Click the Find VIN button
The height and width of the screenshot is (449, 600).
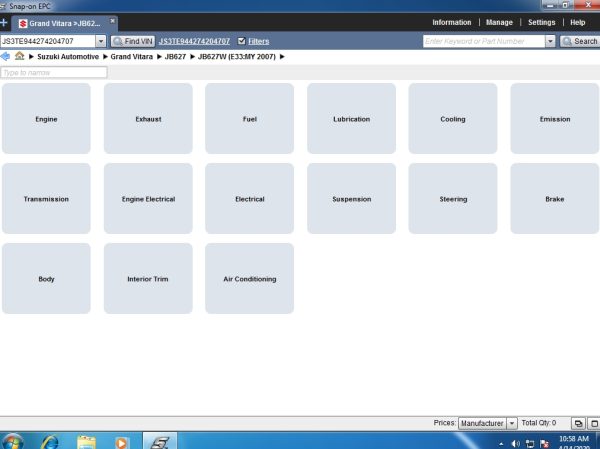(x=133, y=41)
